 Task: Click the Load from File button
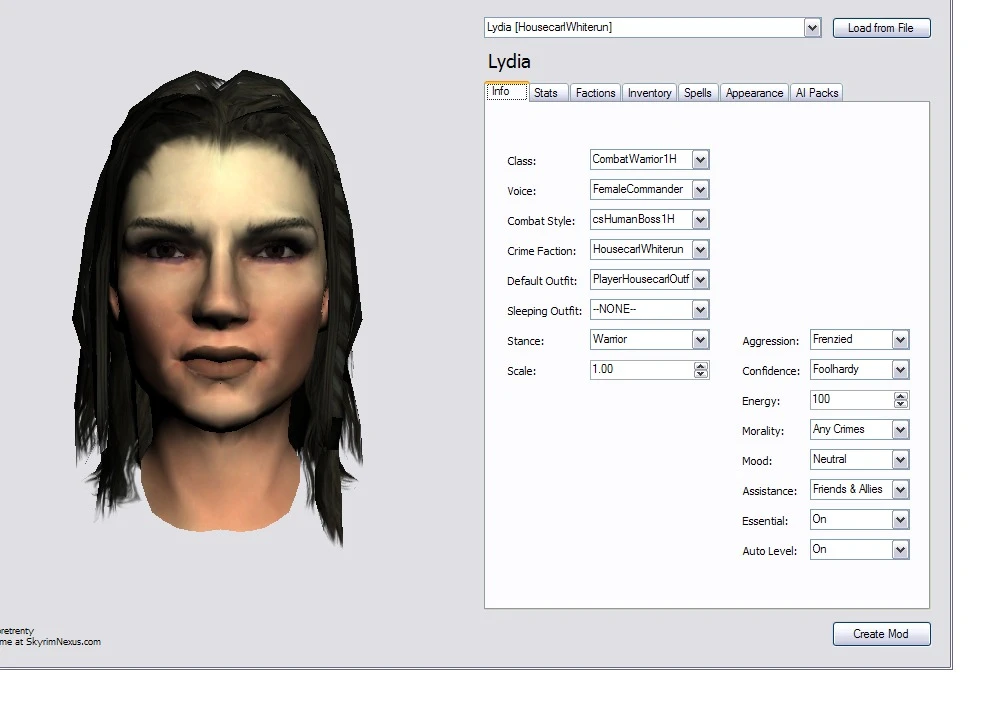(x=881, y=28)
